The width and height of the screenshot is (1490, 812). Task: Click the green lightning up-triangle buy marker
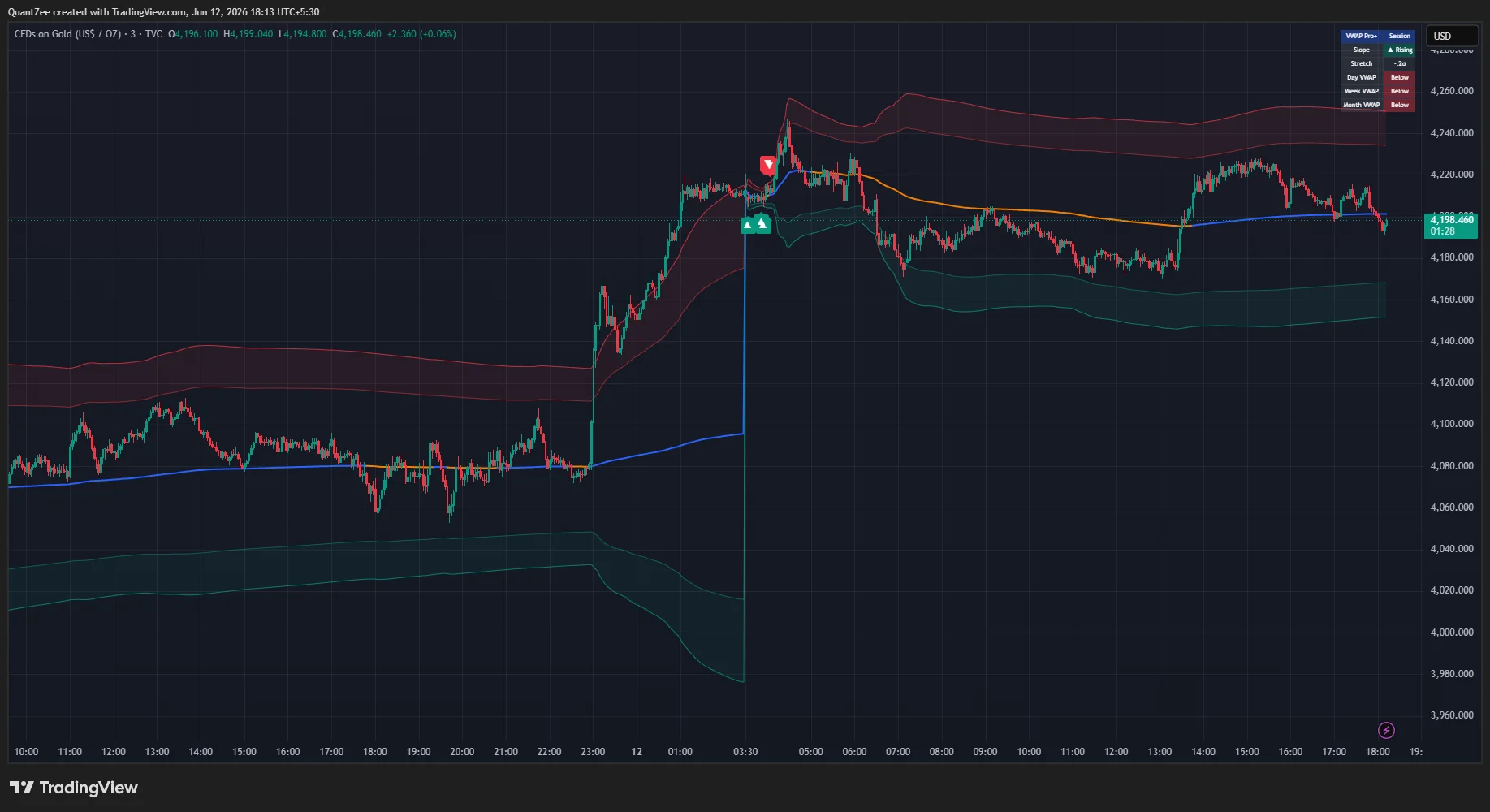[762, 222]
